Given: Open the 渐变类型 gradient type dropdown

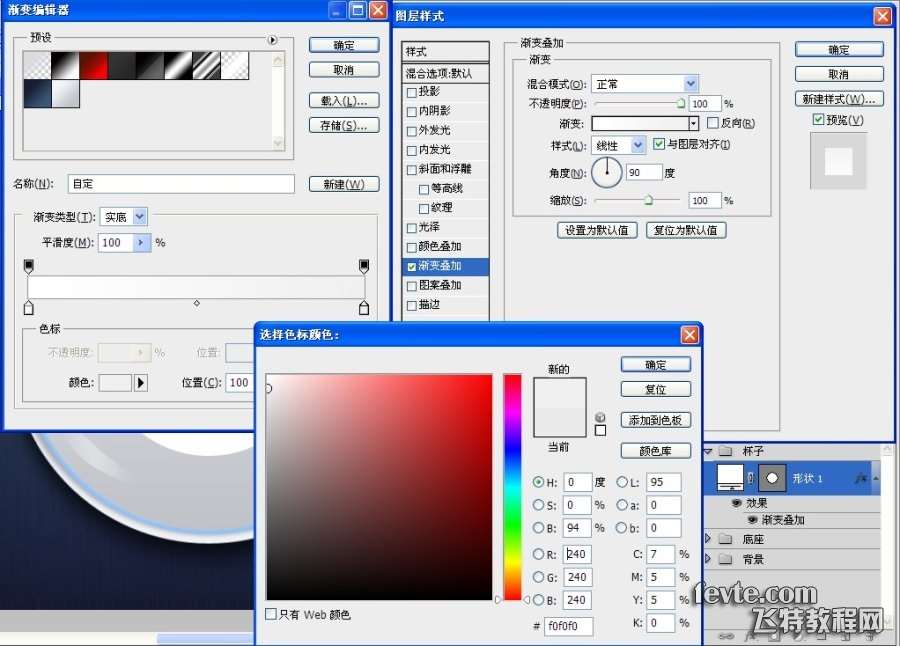Looking at the screenshot, I should 140,216.
